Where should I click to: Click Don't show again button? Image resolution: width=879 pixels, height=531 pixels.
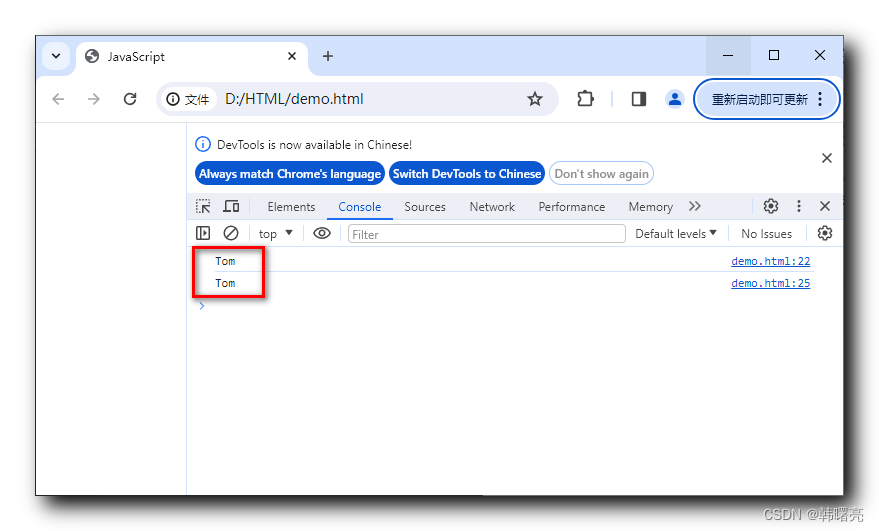coord(602,174)
